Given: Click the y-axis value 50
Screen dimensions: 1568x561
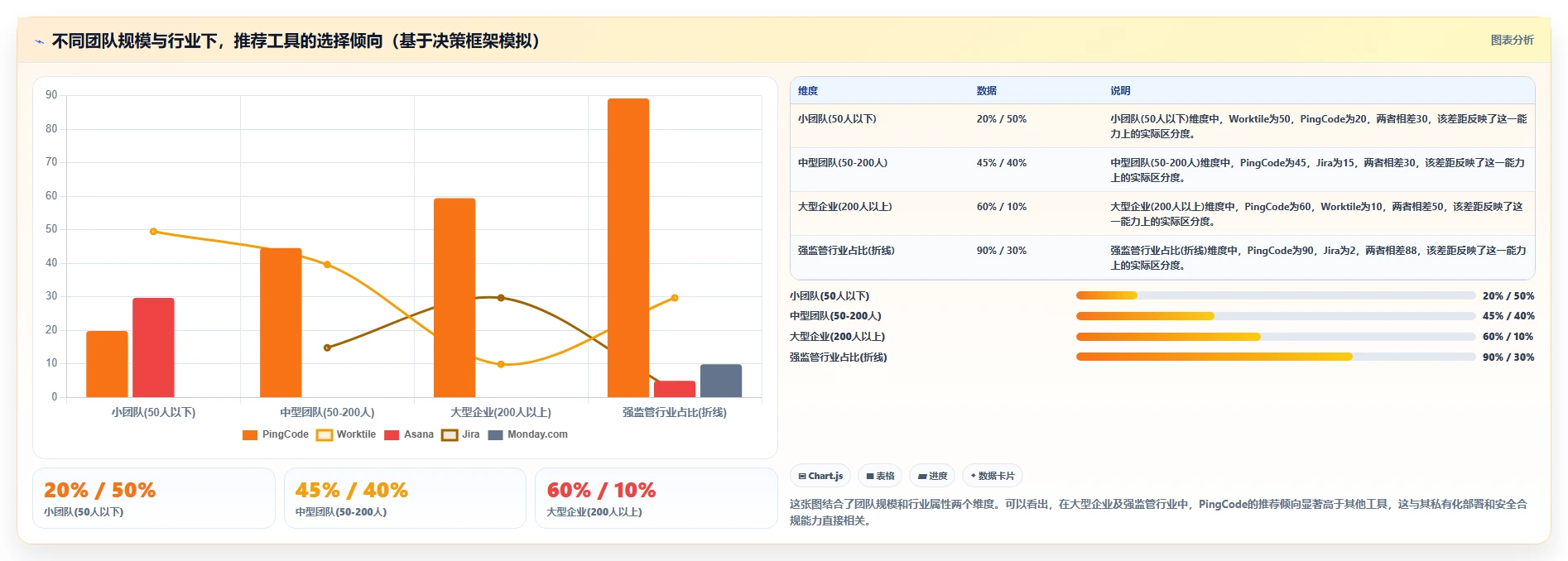Looking at the screenshot, I should [51, 229].
